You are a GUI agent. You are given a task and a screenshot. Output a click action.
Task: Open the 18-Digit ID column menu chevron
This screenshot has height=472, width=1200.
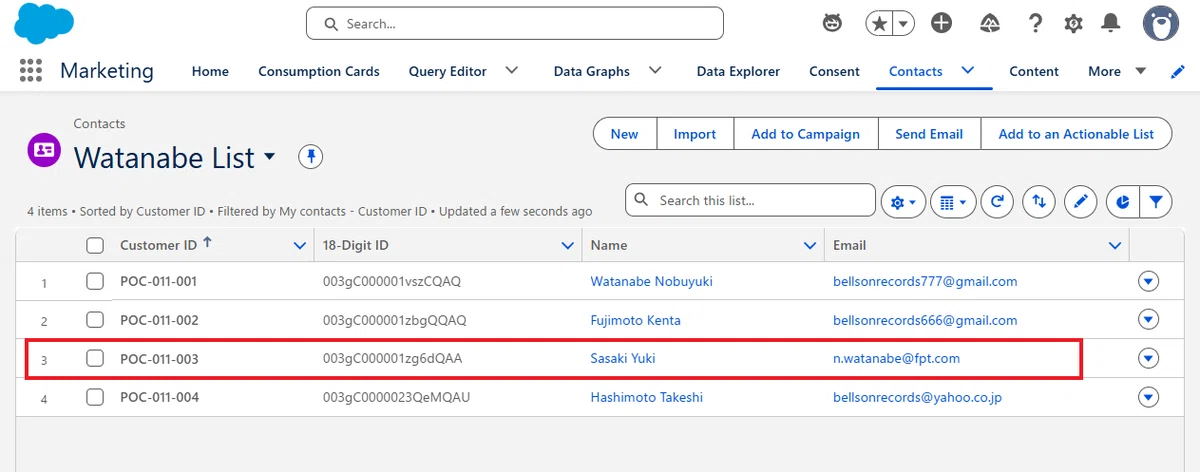(x=568, y=245)
